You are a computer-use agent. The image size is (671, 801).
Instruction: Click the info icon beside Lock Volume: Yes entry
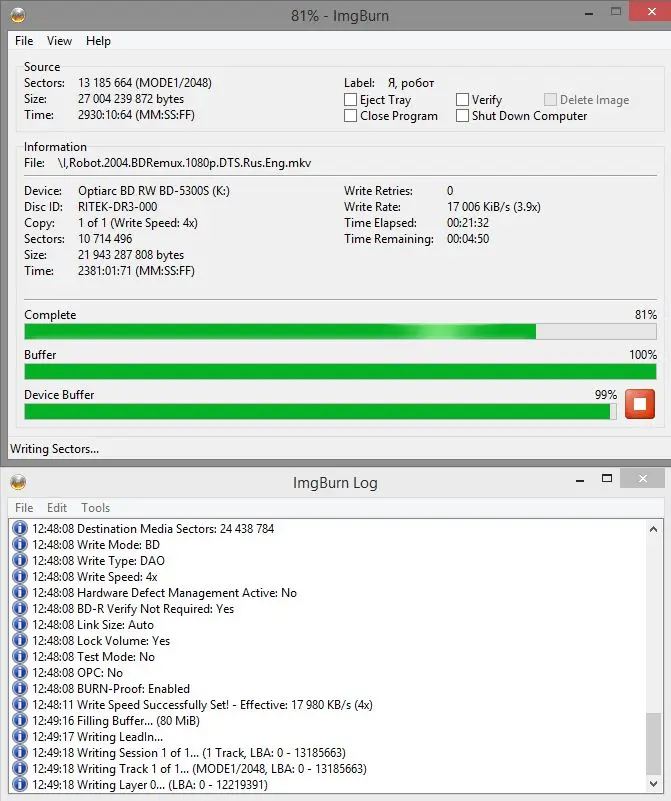pos(19,641)
